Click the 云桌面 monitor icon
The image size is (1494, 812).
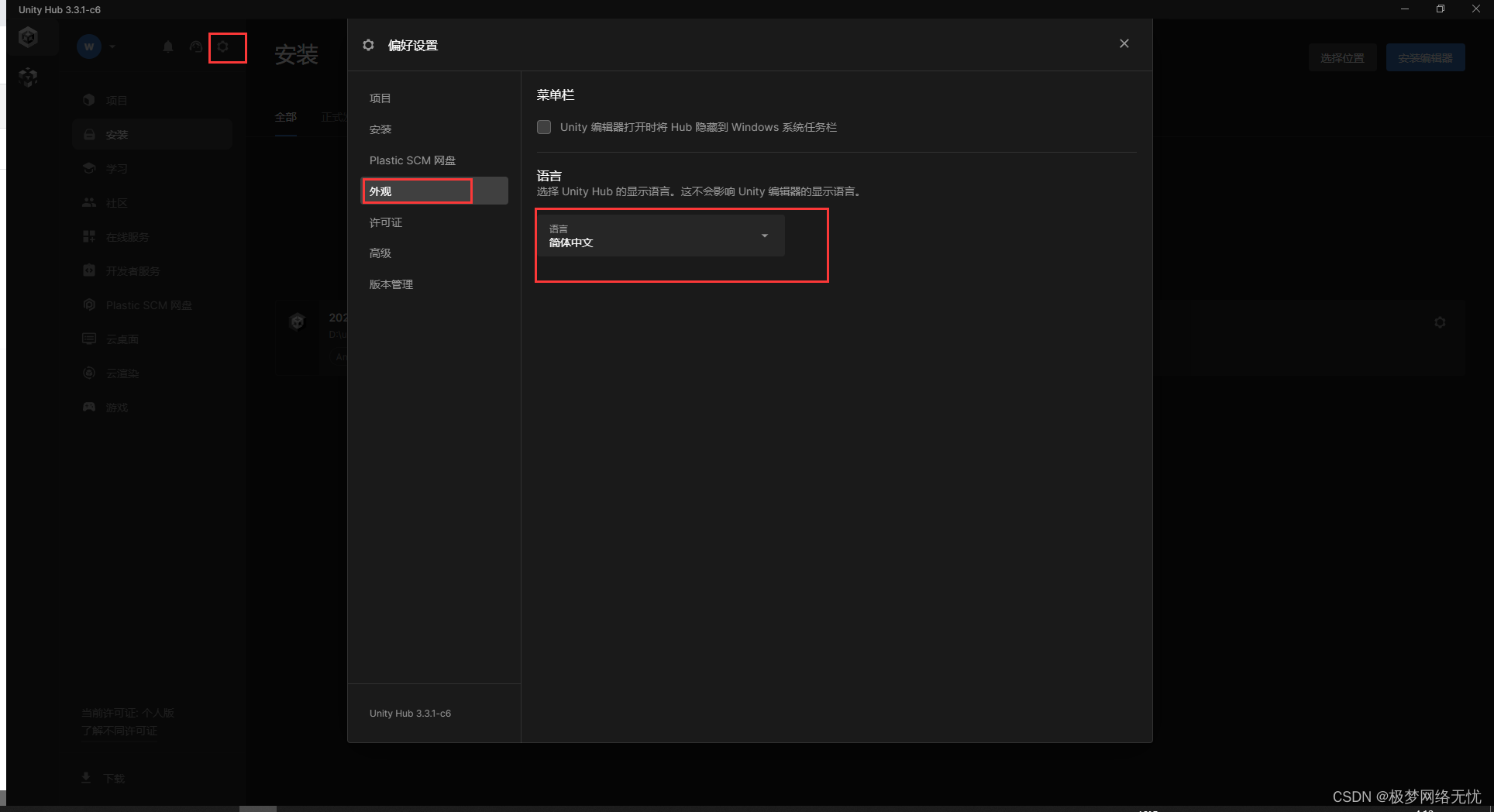point(89,339)
